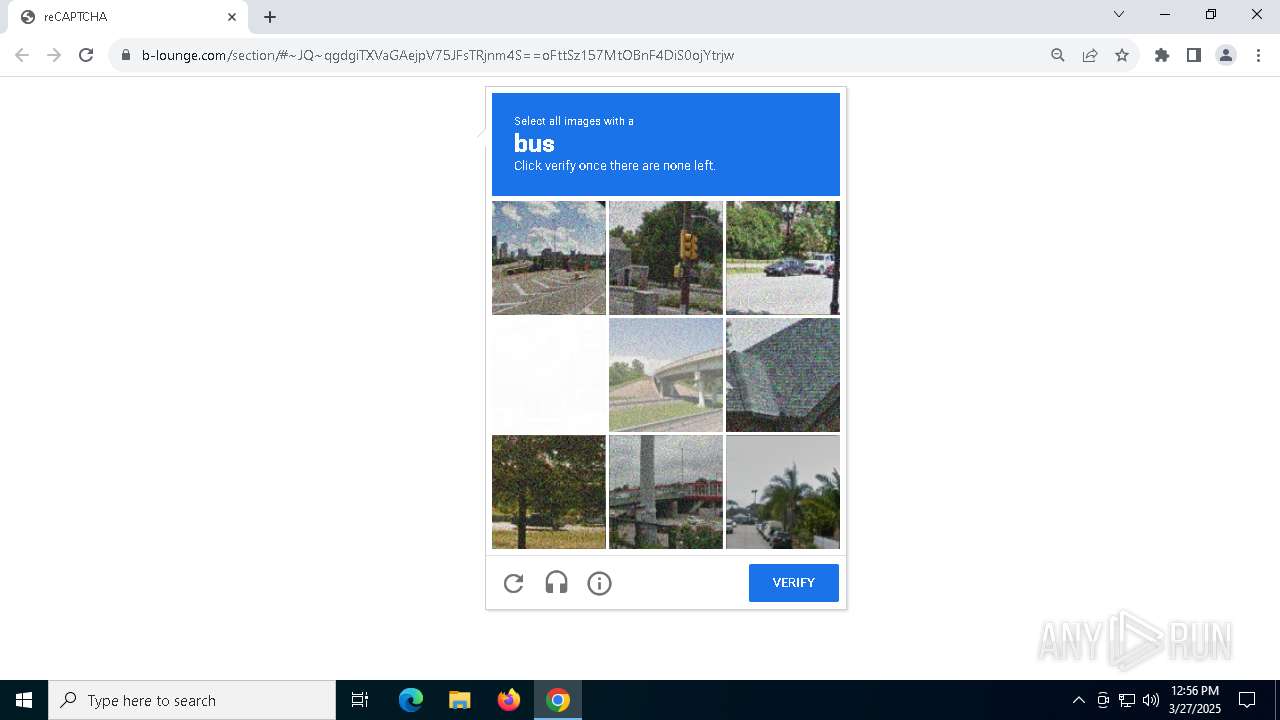Switch to audio challenge headphones icon
The image size is (1280, 720).
[557, 583]
